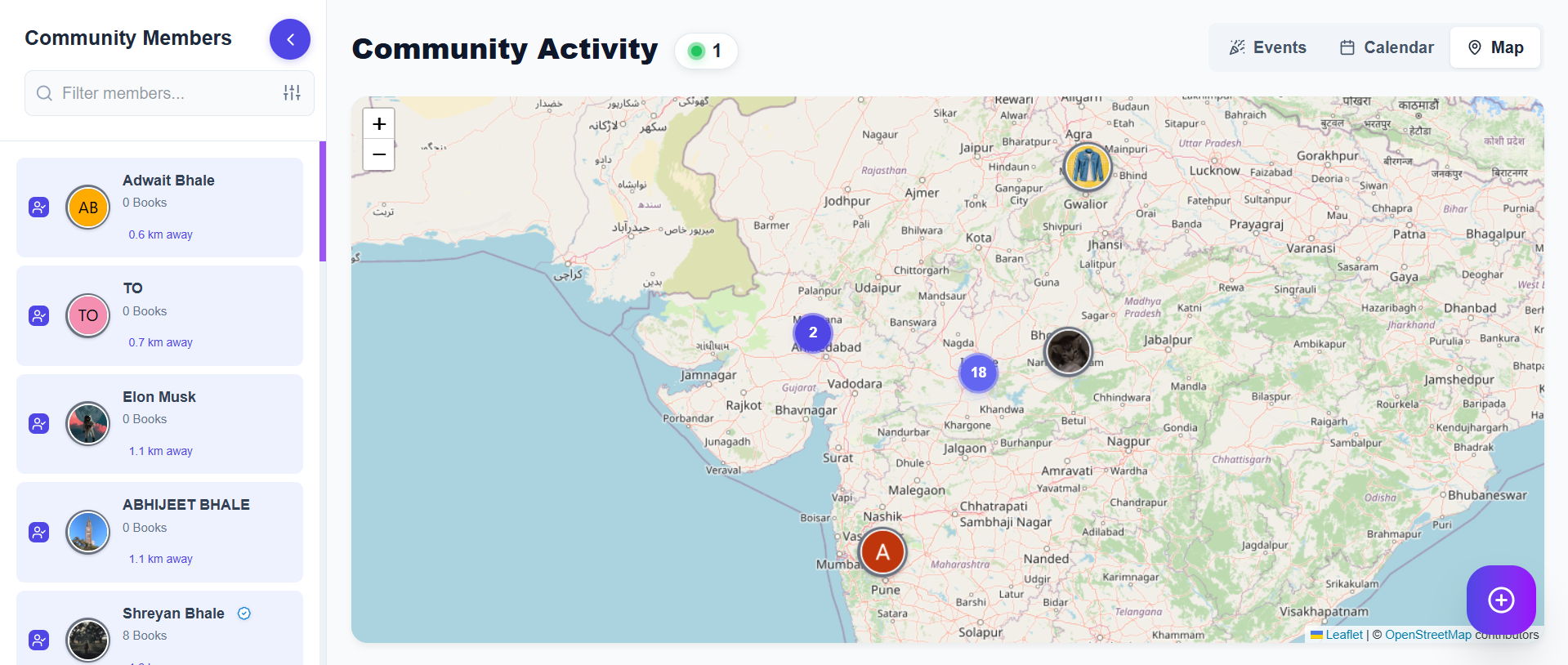Select the Shreyan Bhale member name
1568x665 pixels.
[x=173, y=614]
